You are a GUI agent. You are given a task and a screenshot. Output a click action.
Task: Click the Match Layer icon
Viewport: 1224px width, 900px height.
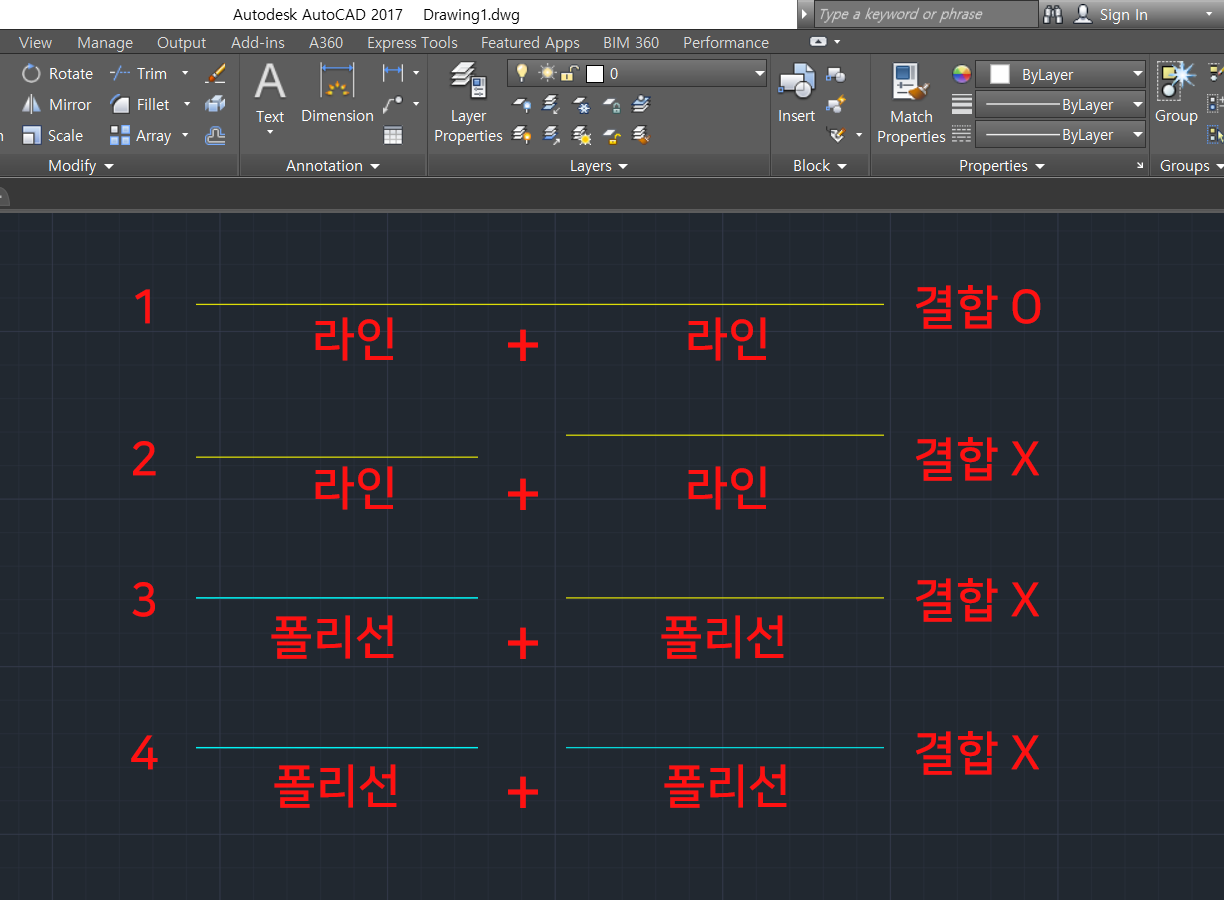(642, 134)
